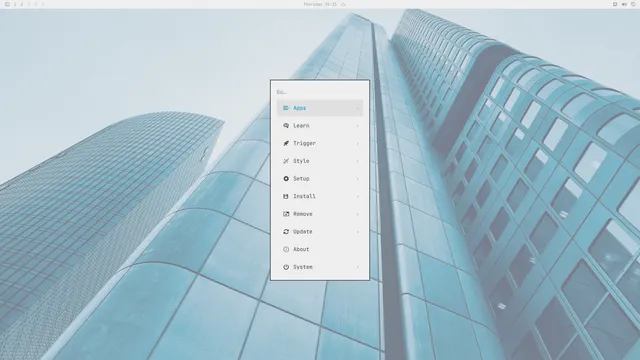Expand the Learn submenu chevron
Image resolution: width=640 pixels, height=360 pixels.
[358, 126]
